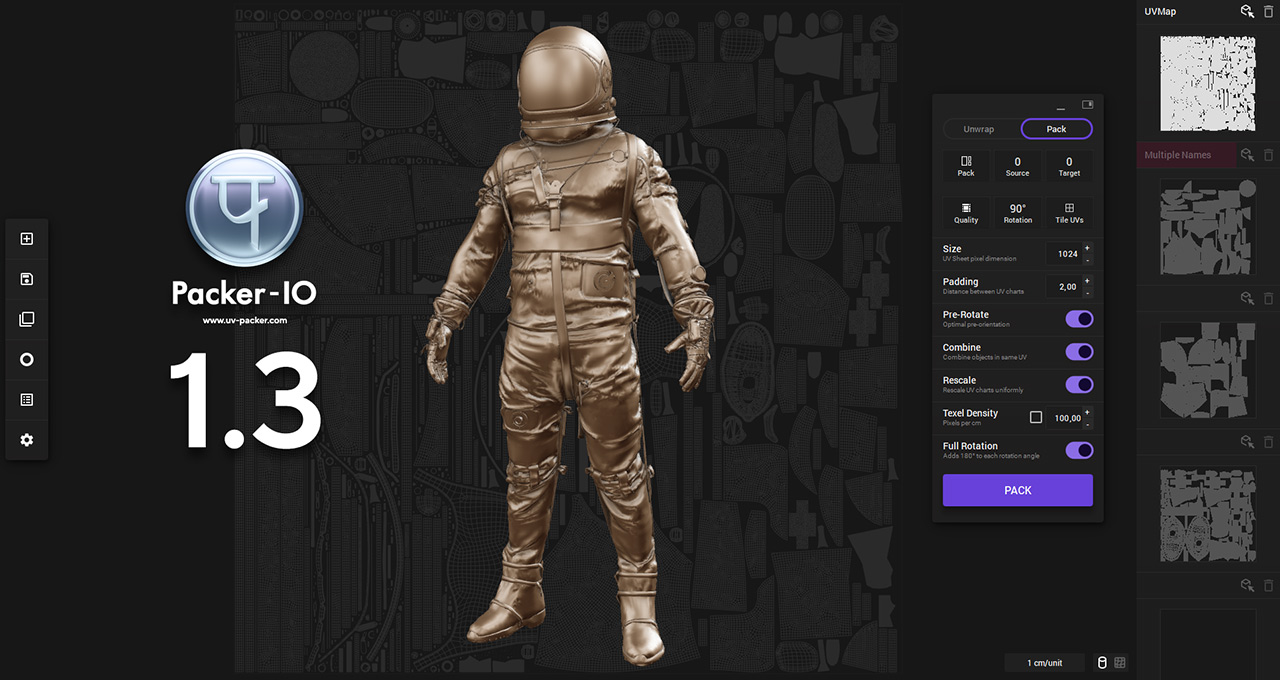Click the 90° Rotation tile
The width and height of the screenshot is (1280, 680).
pyautogui.click(x=1017, y=213)
